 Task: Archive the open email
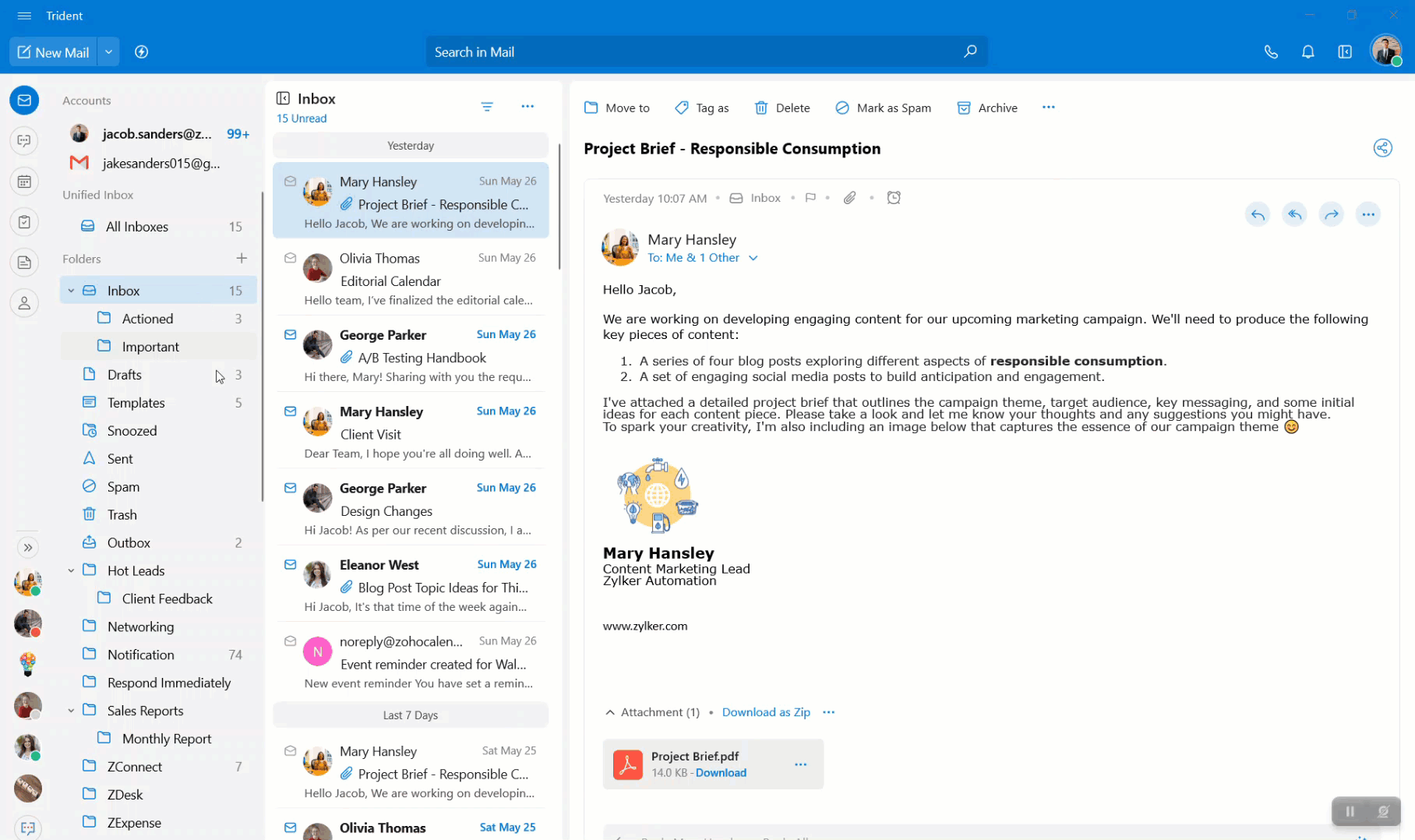point(986,108)
